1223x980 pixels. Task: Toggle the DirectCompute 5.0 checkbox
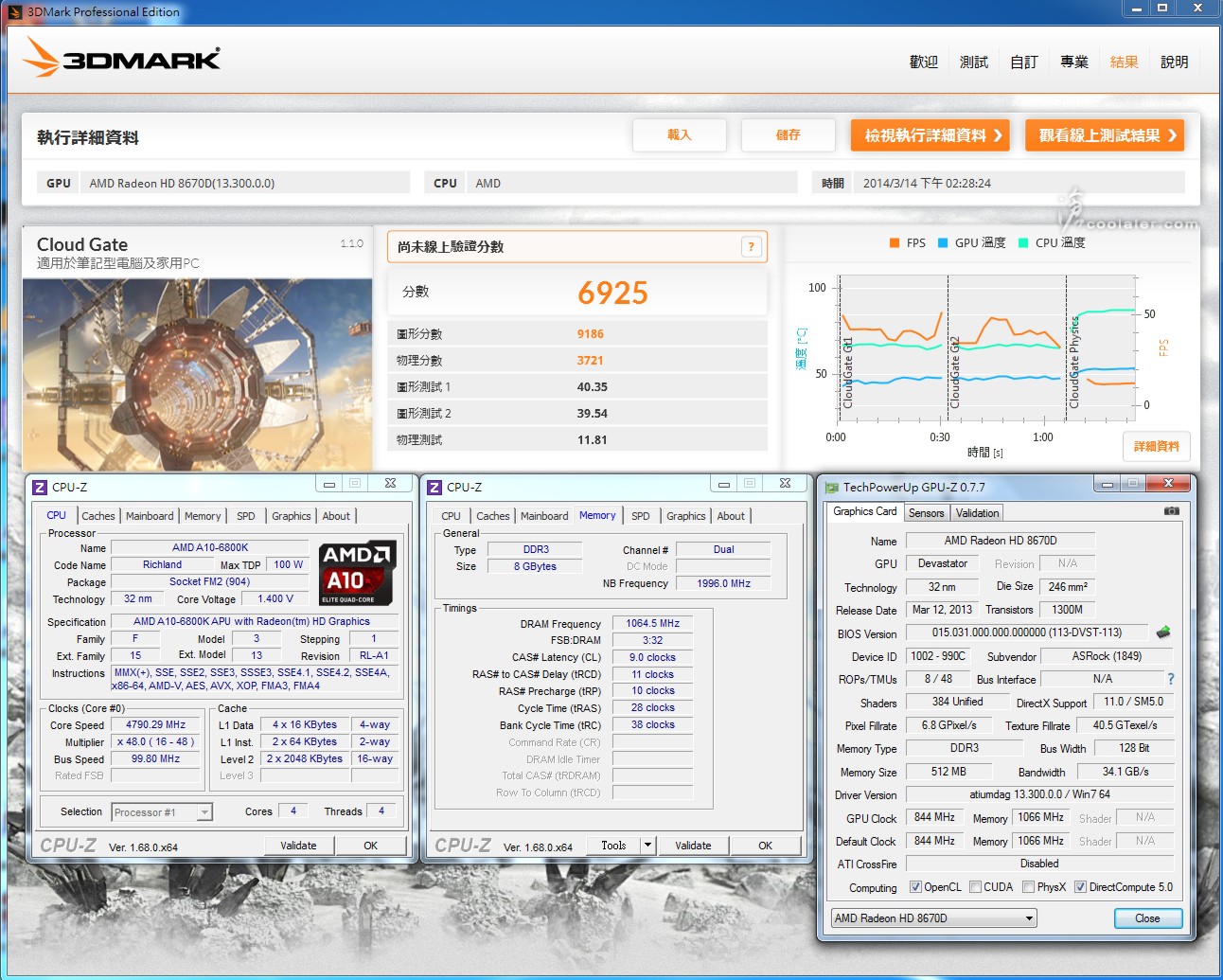pyautogui.click(x=1080, y=887)
